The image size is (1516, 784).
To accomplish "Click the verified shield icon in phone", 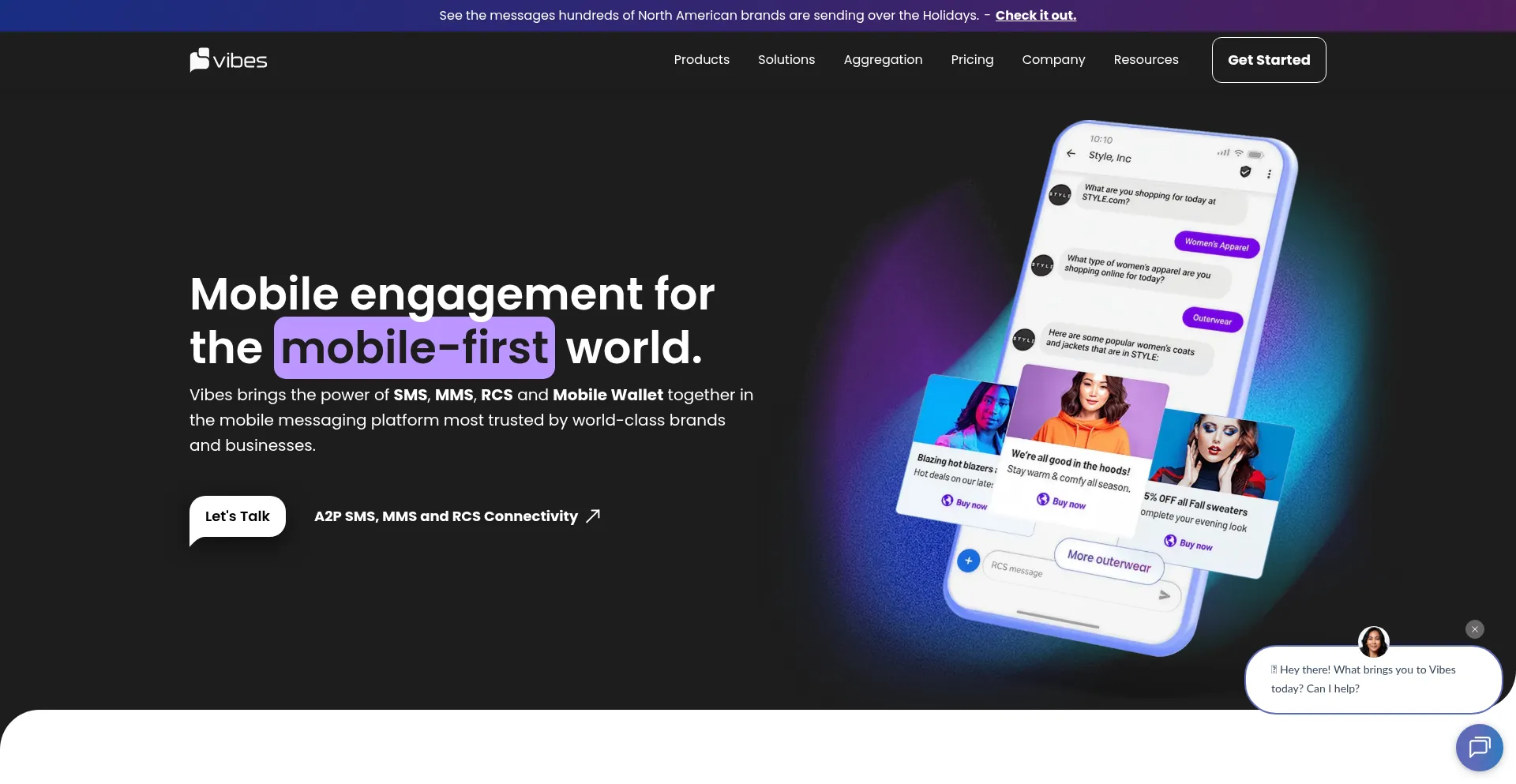I will pos(1245,171).
